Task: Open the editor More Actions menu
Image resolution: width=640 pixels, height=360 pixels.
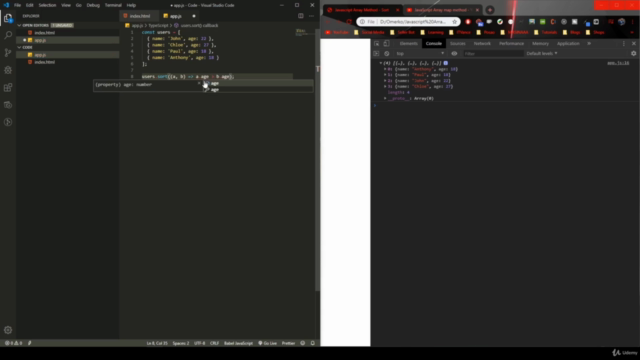Action: (311, 16)
